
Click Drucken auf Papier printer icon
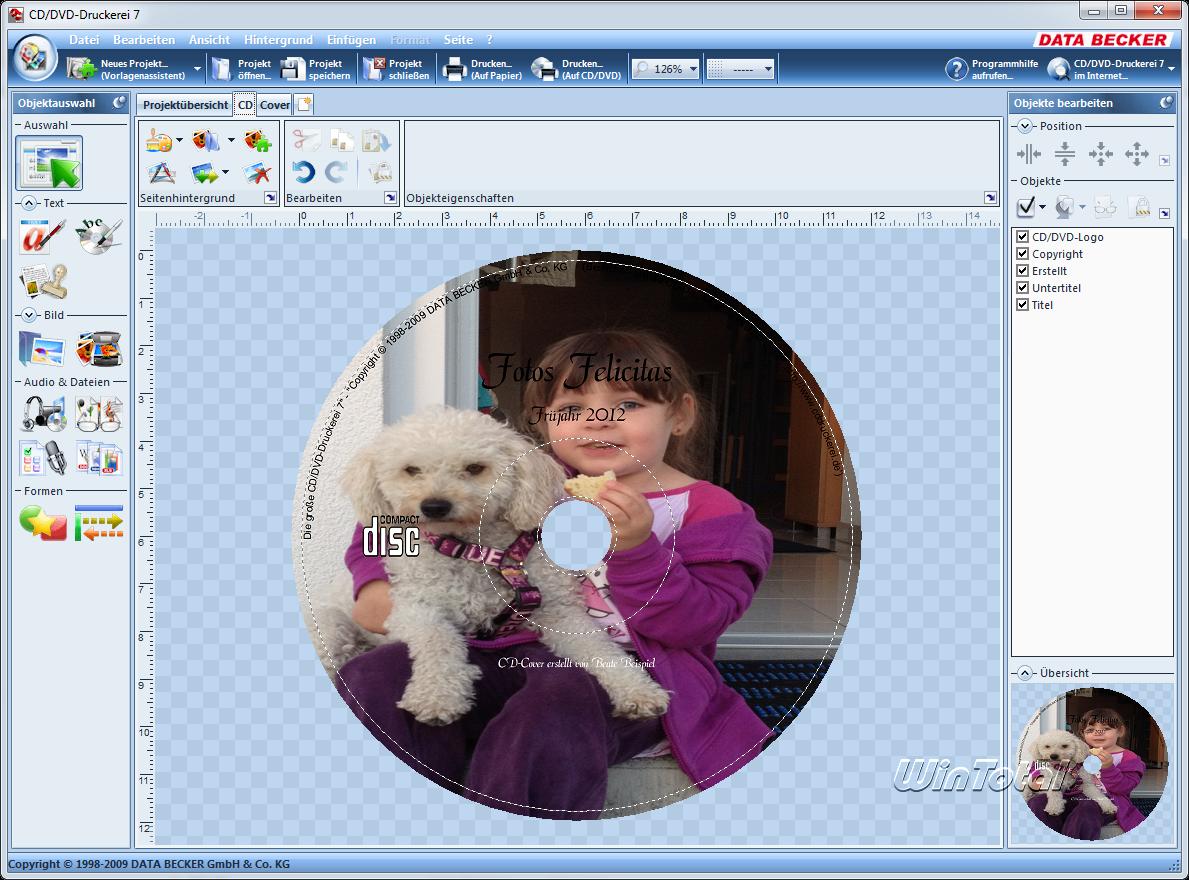pyautogui.click(x=455, y=69)
